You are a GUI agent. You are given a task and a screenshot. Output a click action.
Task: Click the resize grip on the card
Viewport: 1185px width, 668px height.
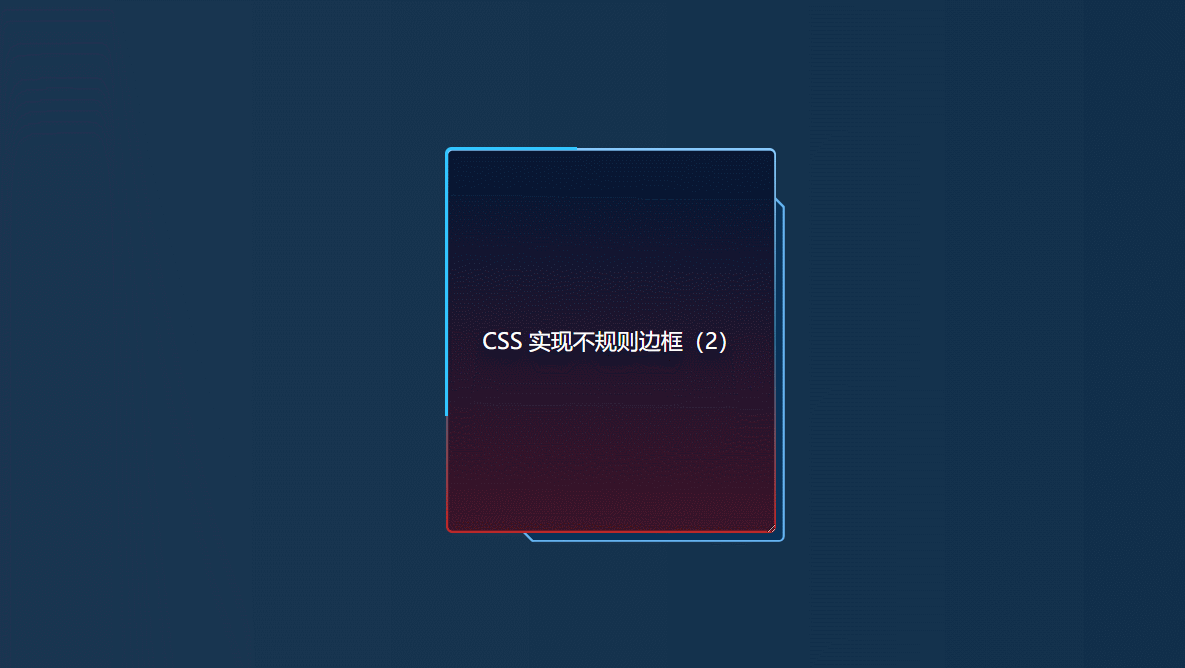(x=771, y=528)
